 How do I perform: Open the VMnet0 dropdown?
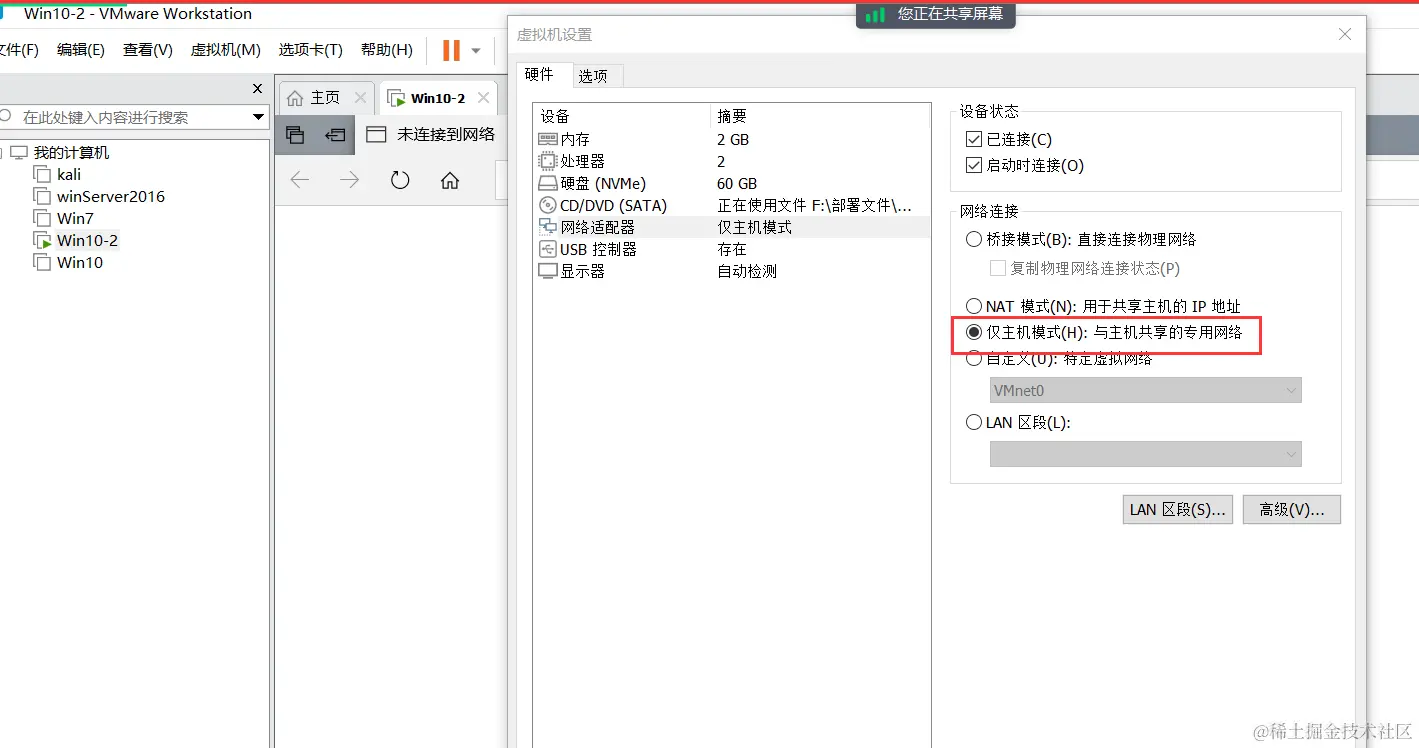[x=1146, y=391]
